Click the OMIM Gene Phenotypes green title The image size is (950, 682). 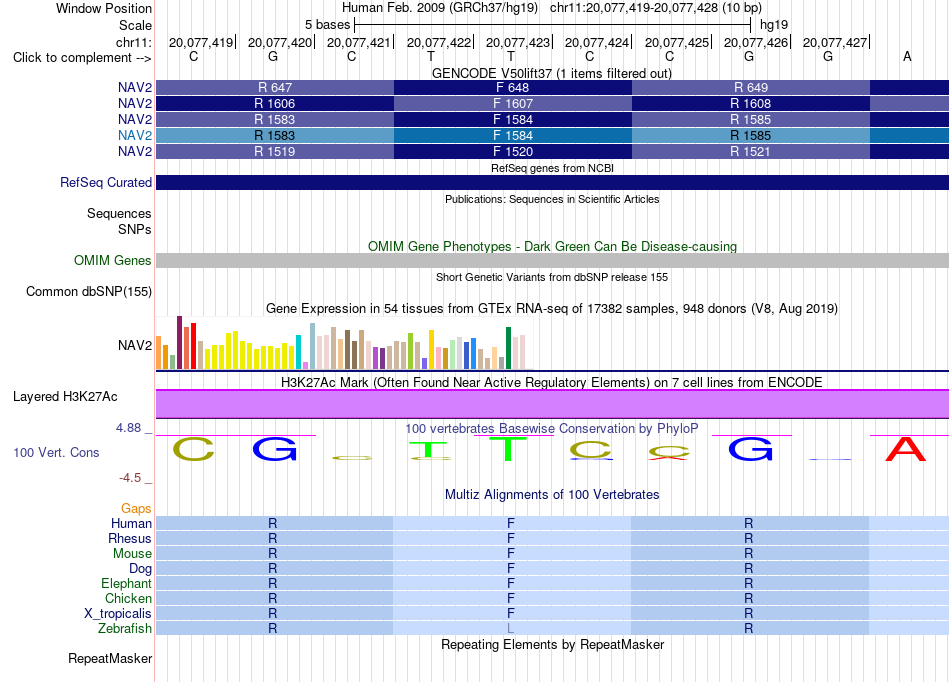pyautogui.click(x=552, y=247)
